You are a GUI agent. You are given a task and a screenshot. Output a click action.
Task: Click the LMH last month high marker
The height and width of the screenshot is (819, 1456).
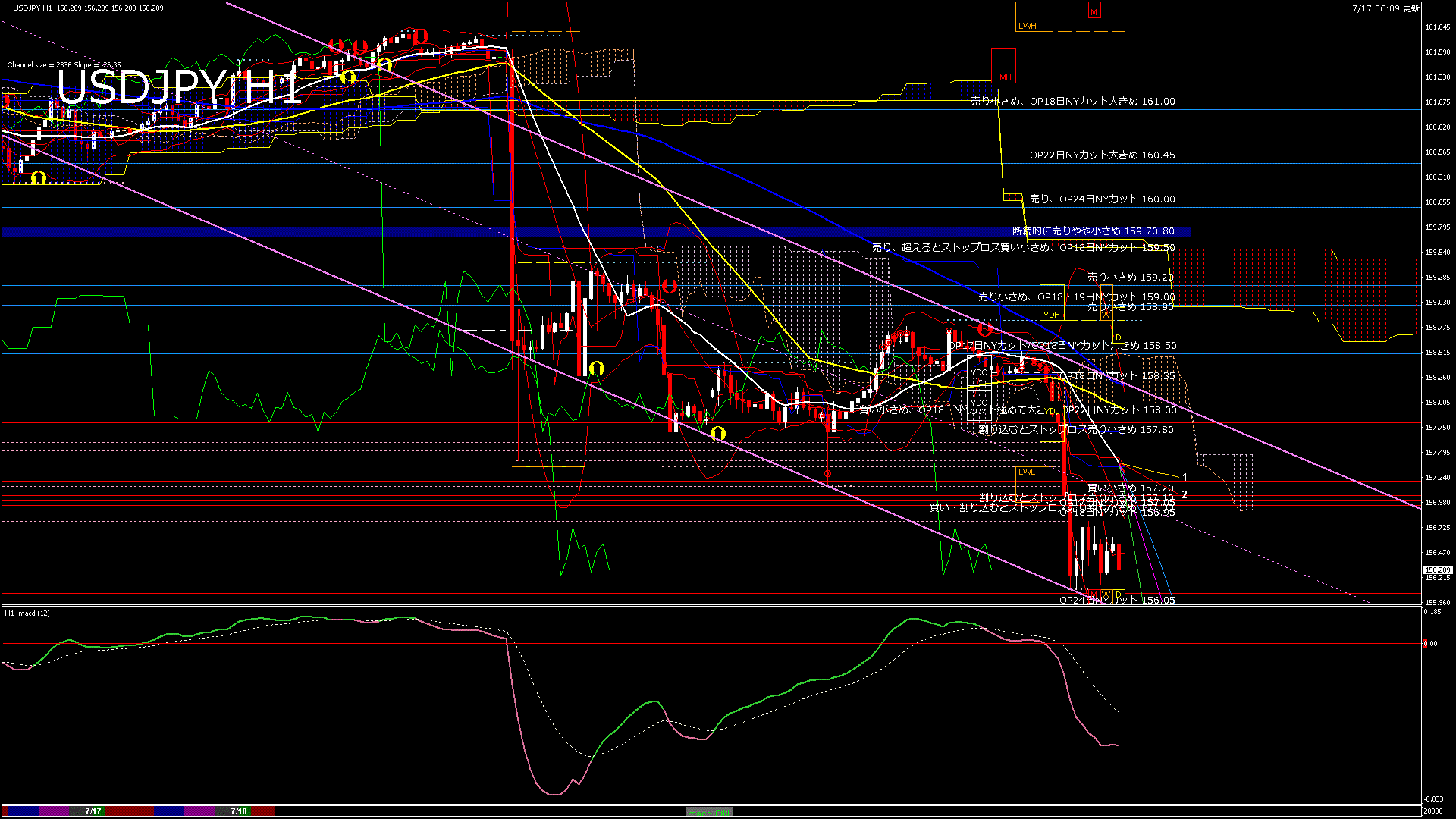1003,77
